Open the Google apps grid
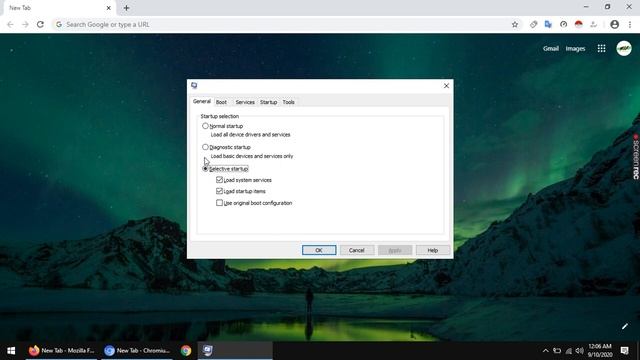The image size is (640, 360). pos(601,49)
